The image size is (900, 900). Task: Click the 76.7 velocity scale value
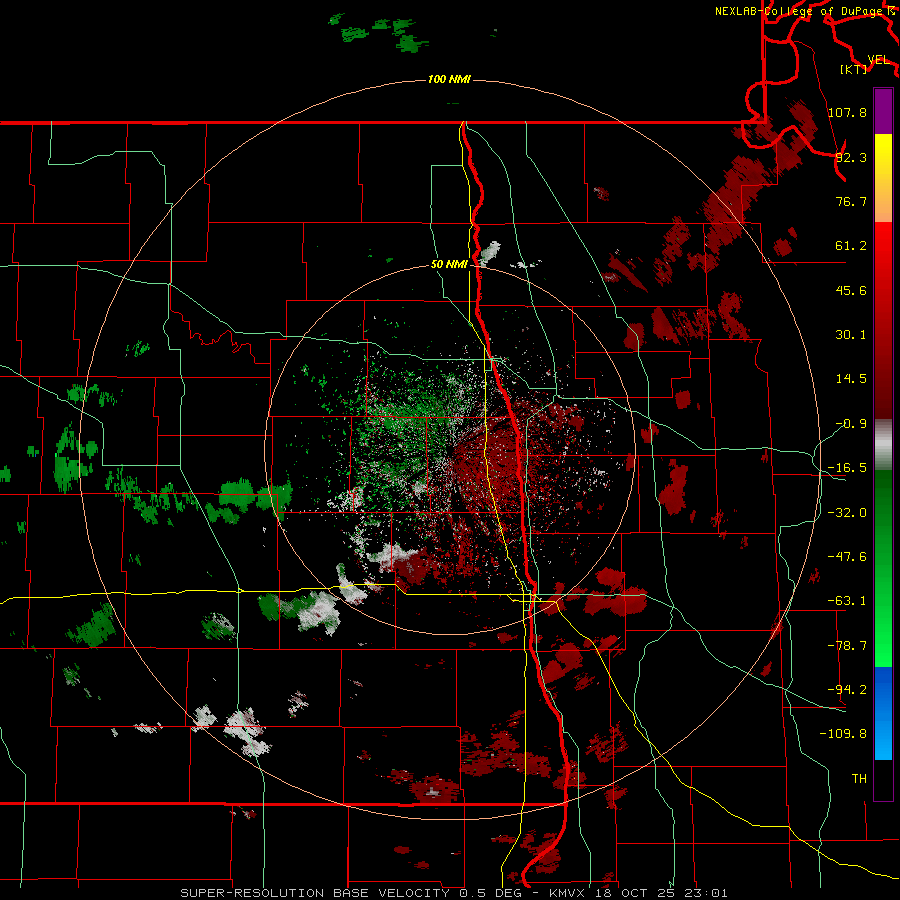pyautogui.click(x=851, y=201)
